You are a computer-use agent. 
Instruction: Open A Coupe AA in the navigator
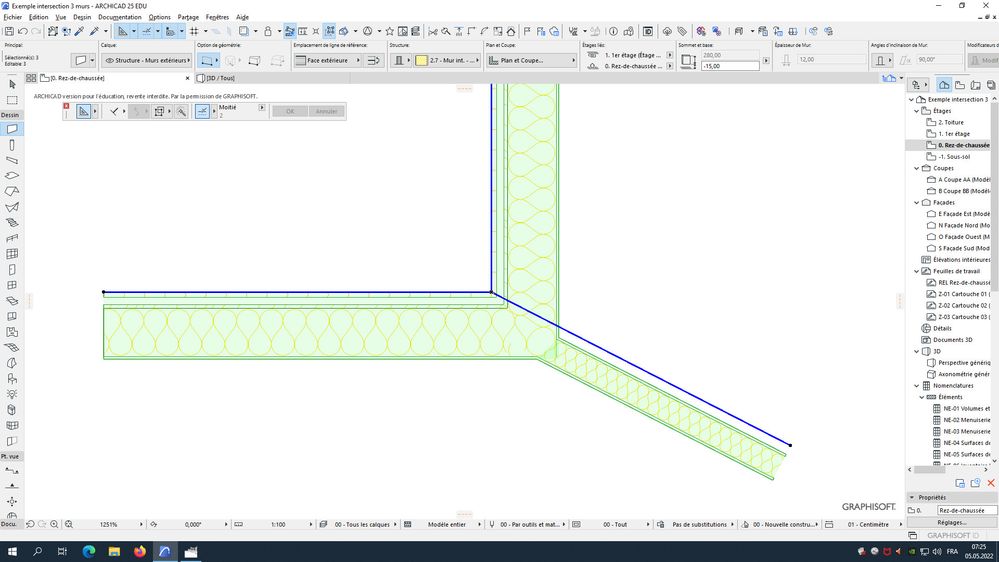tap(959, 180)
